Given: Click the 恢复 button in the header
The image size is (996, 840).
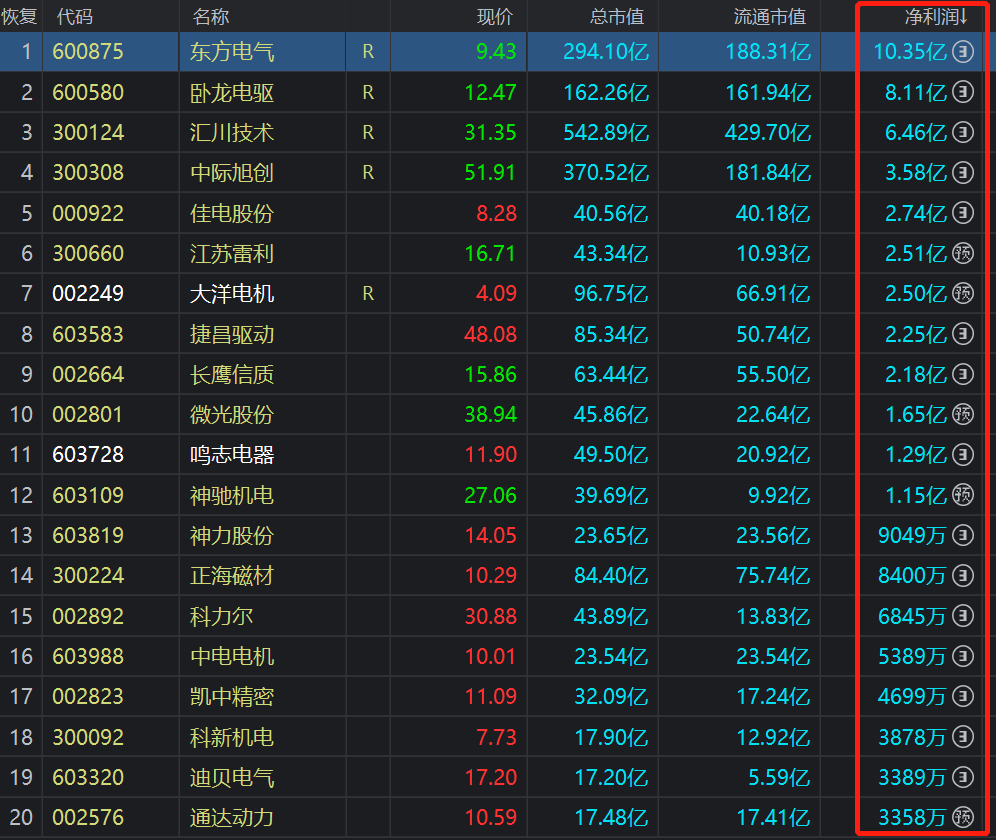Looking at the screenshot, I should [19, 17].
